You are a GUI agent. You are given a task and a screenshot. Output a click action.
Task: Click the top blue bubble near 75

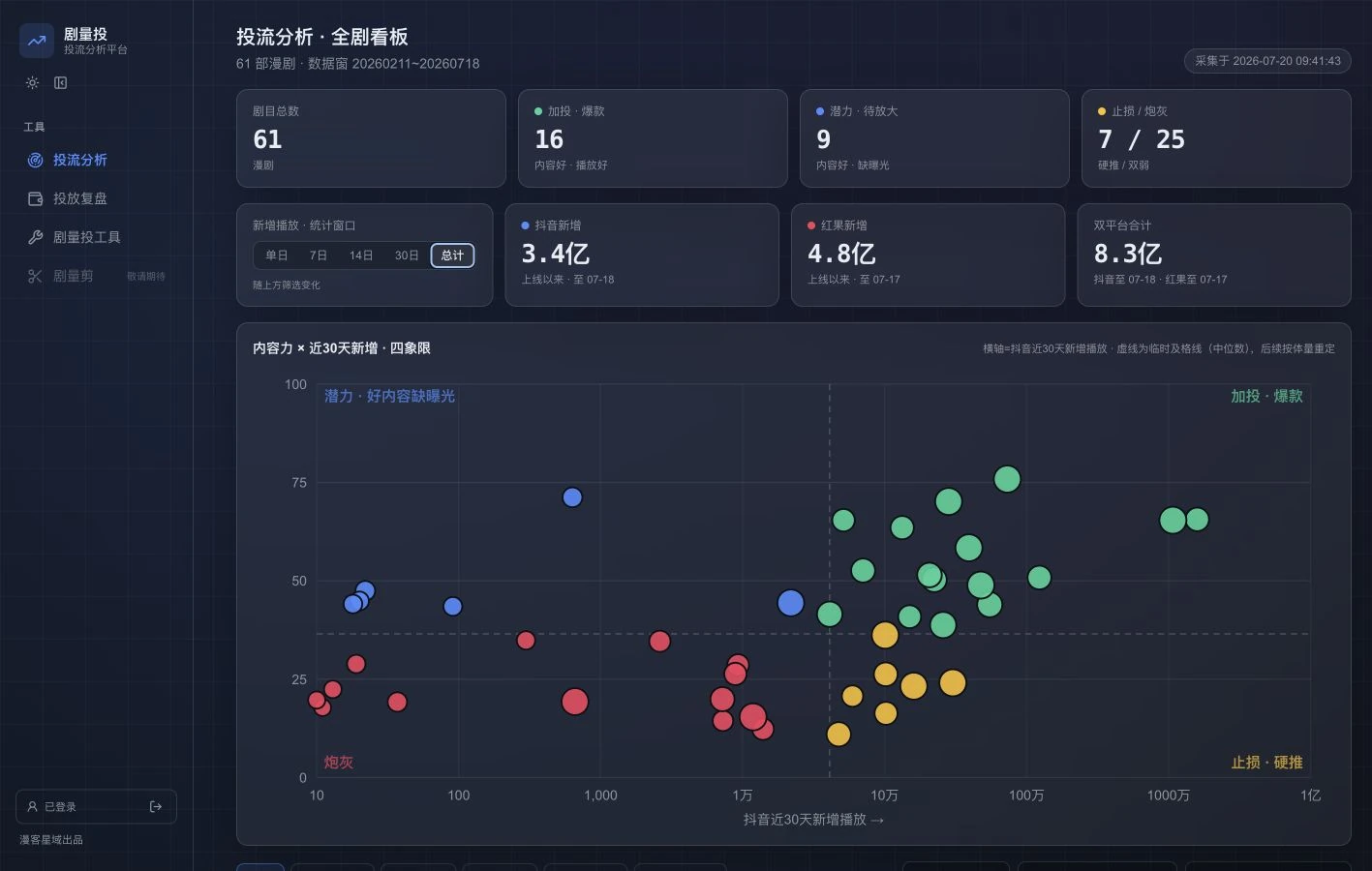pyautogui.click(x=572, y=497)
